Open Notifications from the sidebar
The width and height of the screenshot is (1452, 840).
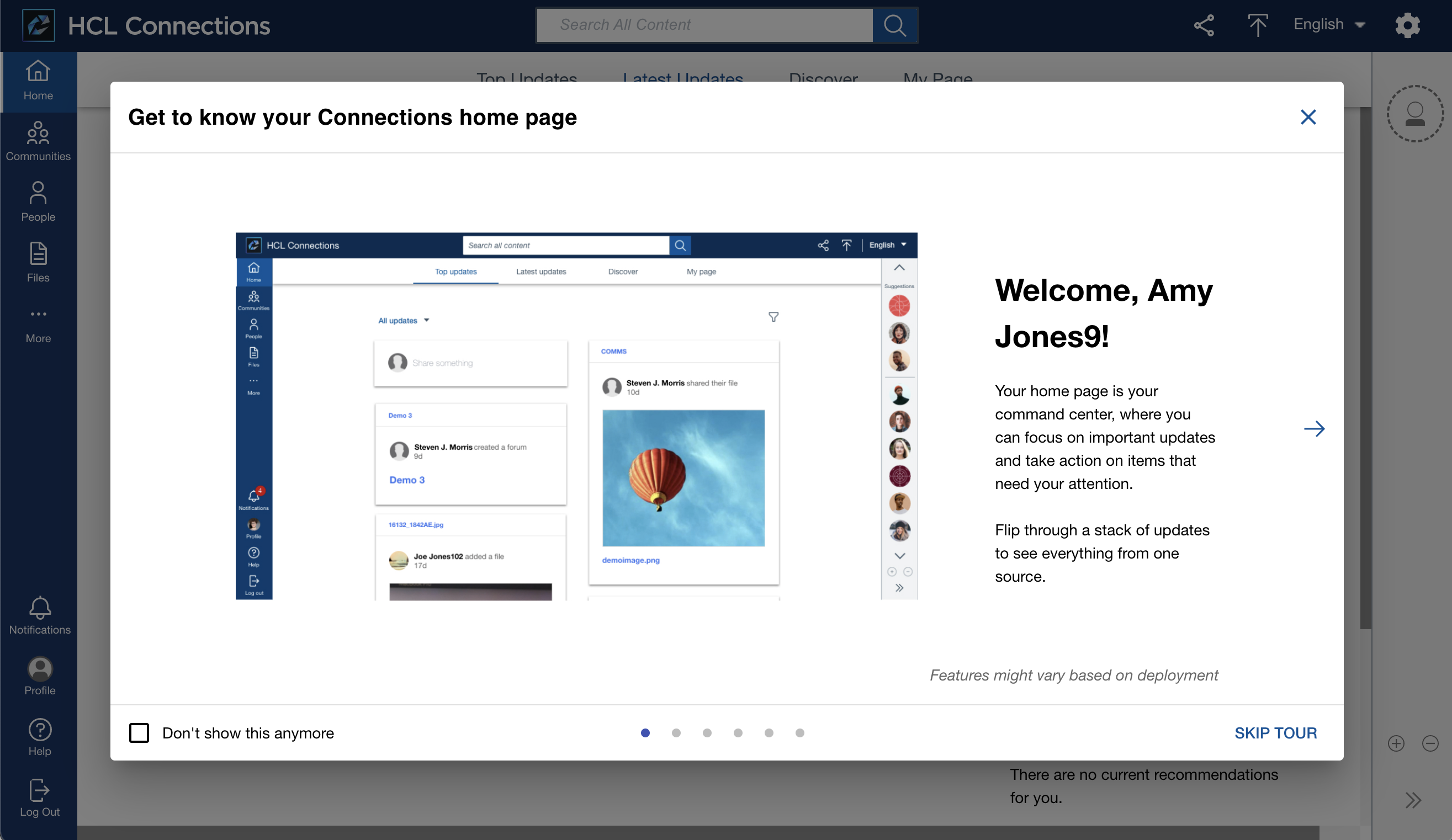[39, 615]
